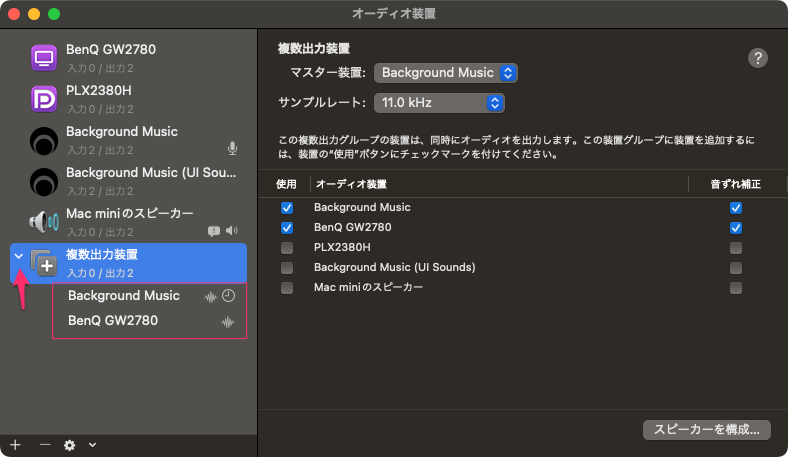Click the PLX2380H DisplayPort device icon
Viewport: 788px width, 457px height.
44,99
